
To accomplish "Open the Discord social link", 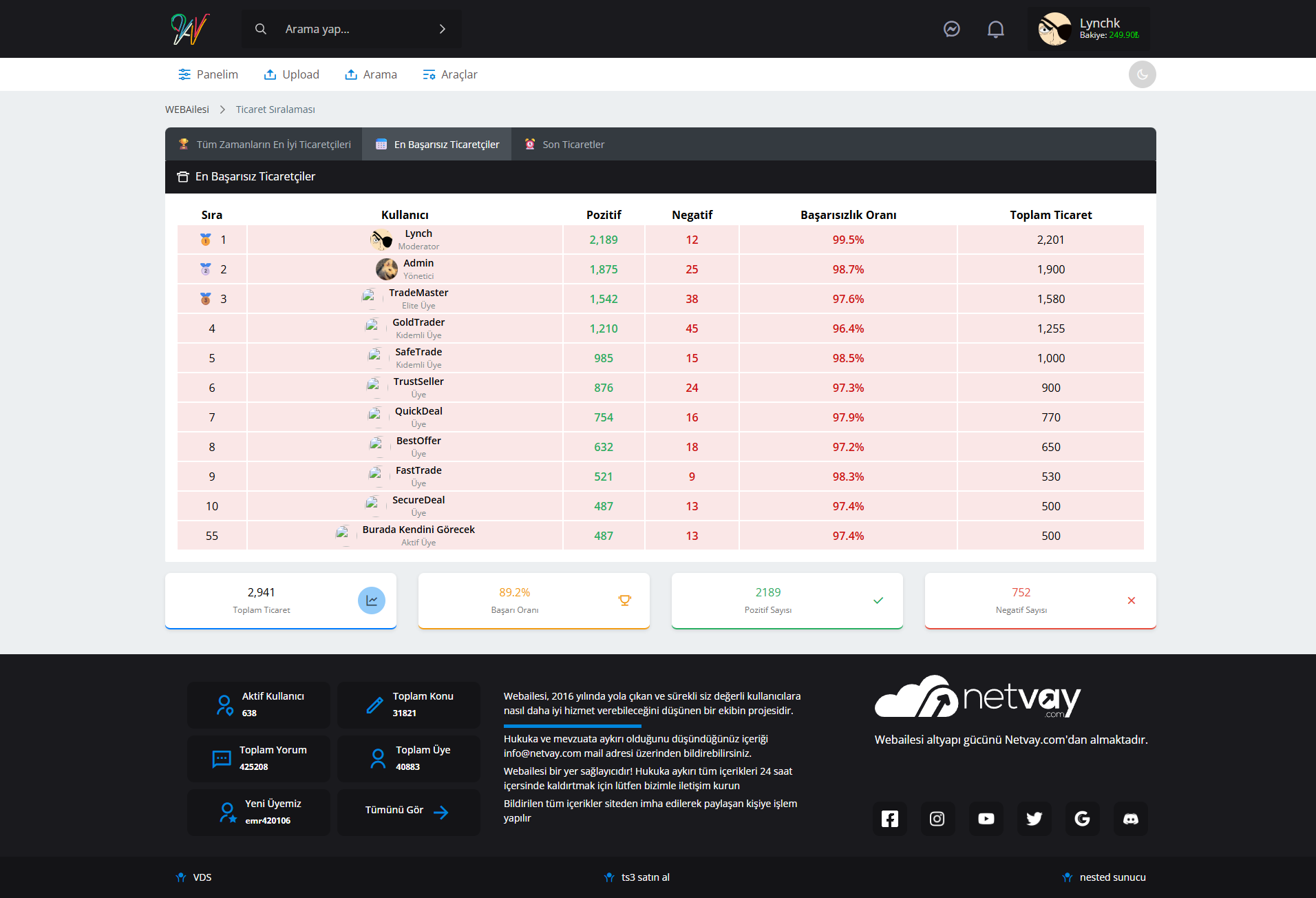I will (x=1131, y=819).
